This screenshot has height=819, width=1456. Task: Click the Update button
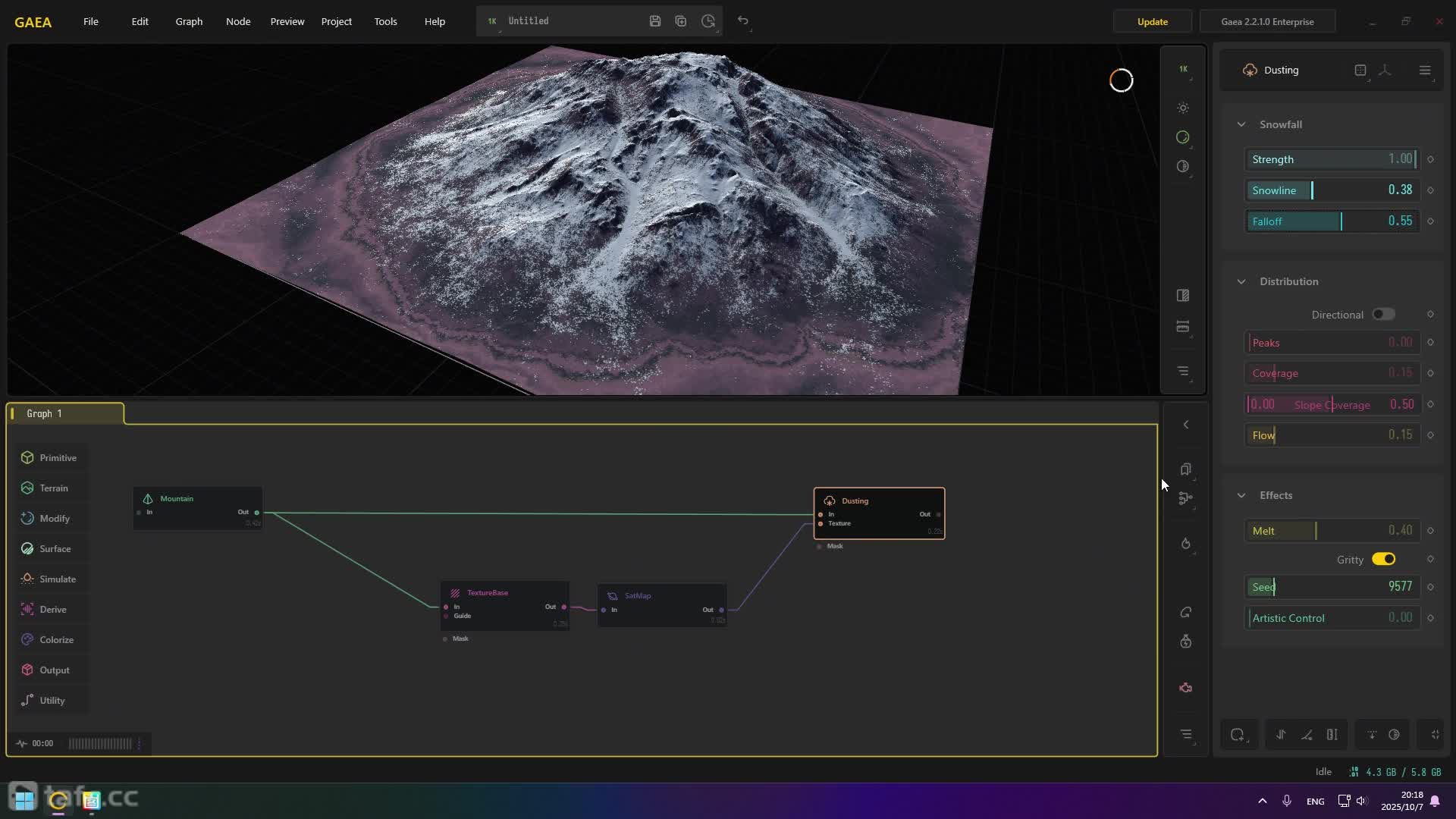click(1152, 21)
